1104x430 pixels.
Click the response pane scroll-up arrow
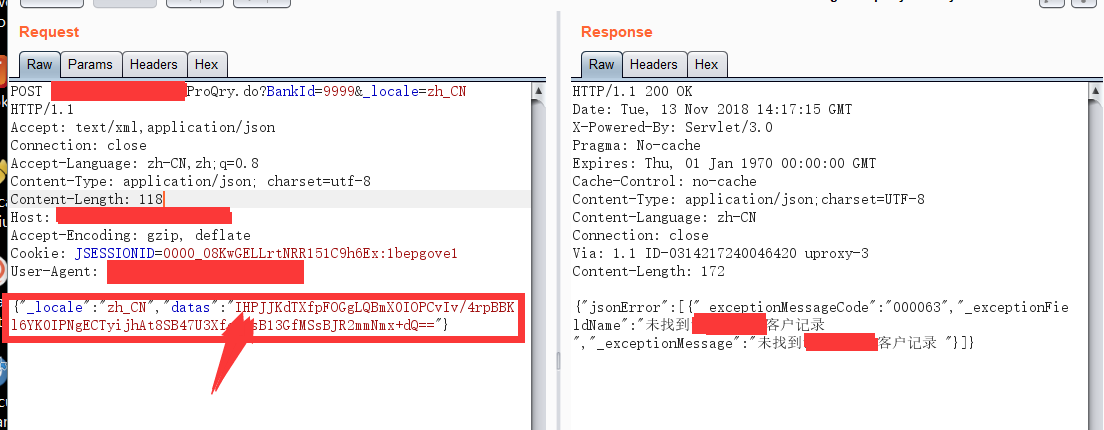click(1095, 92)
